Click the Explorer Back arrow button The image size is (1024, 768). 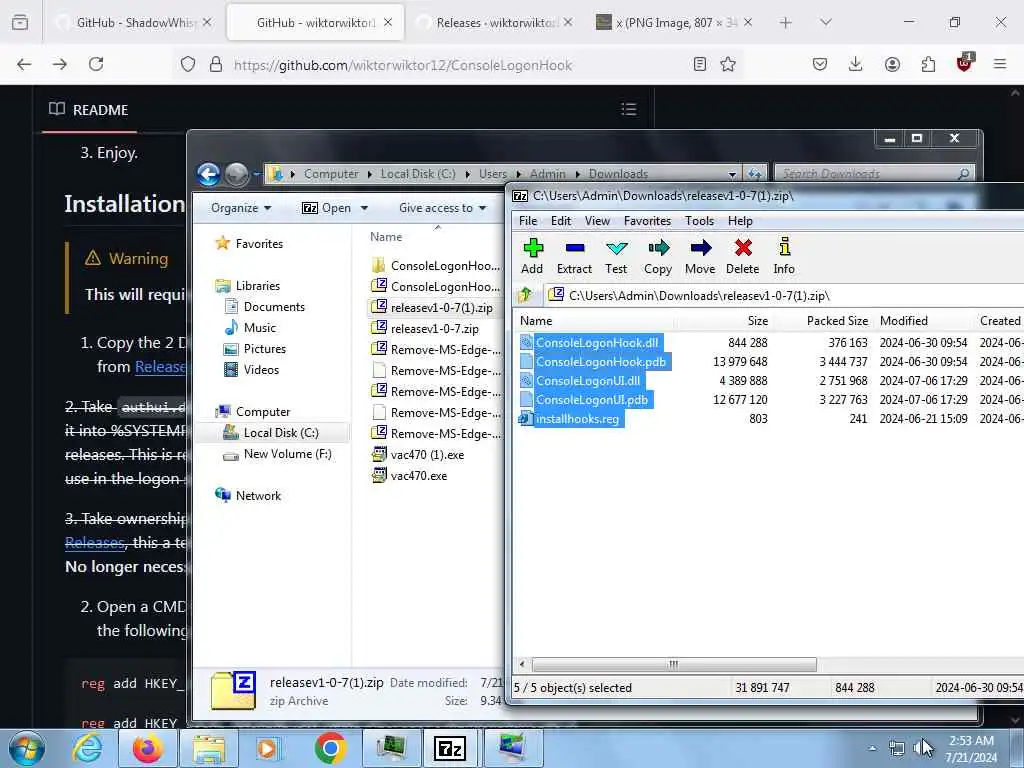208,174
